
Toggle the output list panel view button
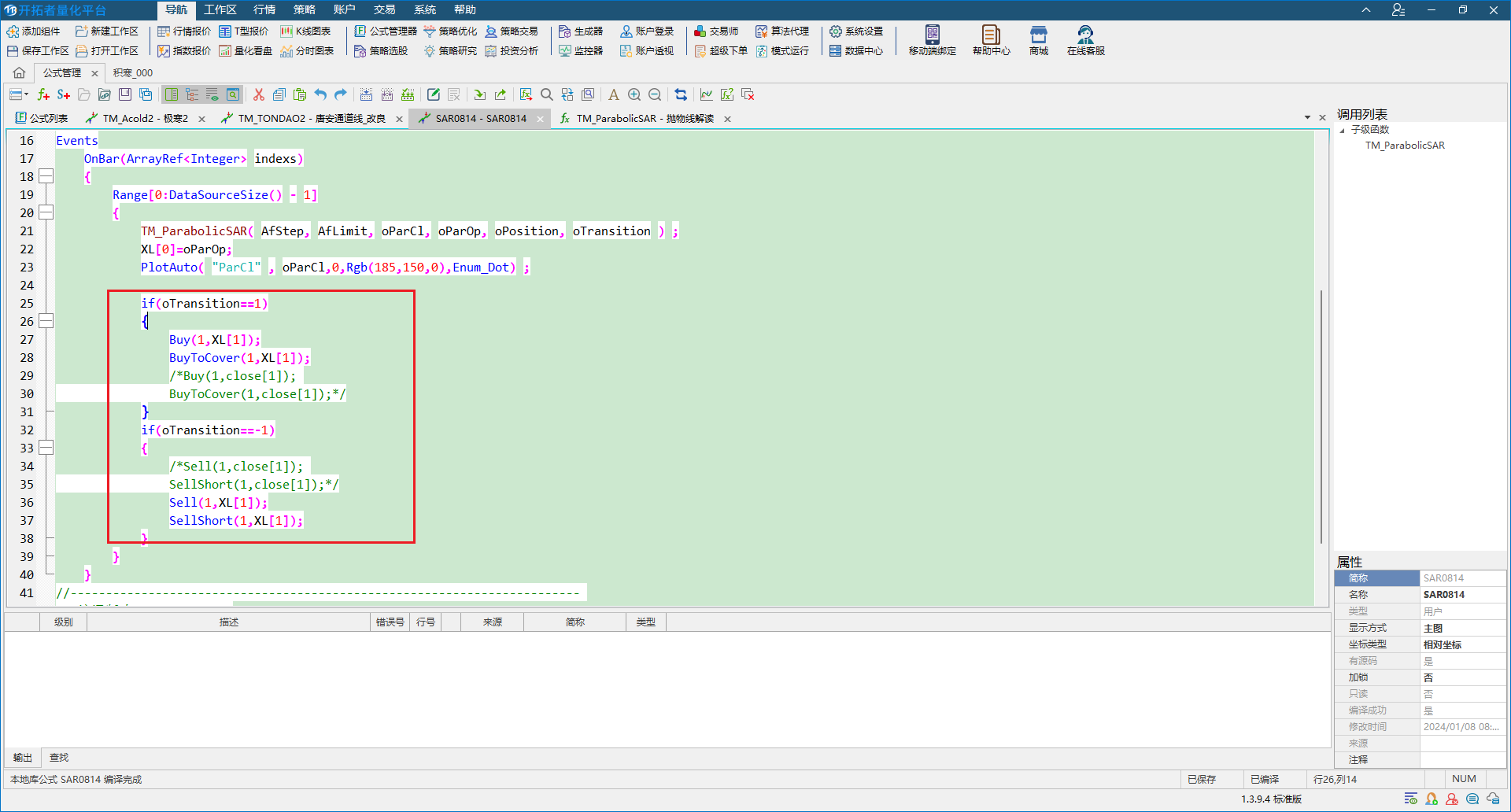coord(212,95)
